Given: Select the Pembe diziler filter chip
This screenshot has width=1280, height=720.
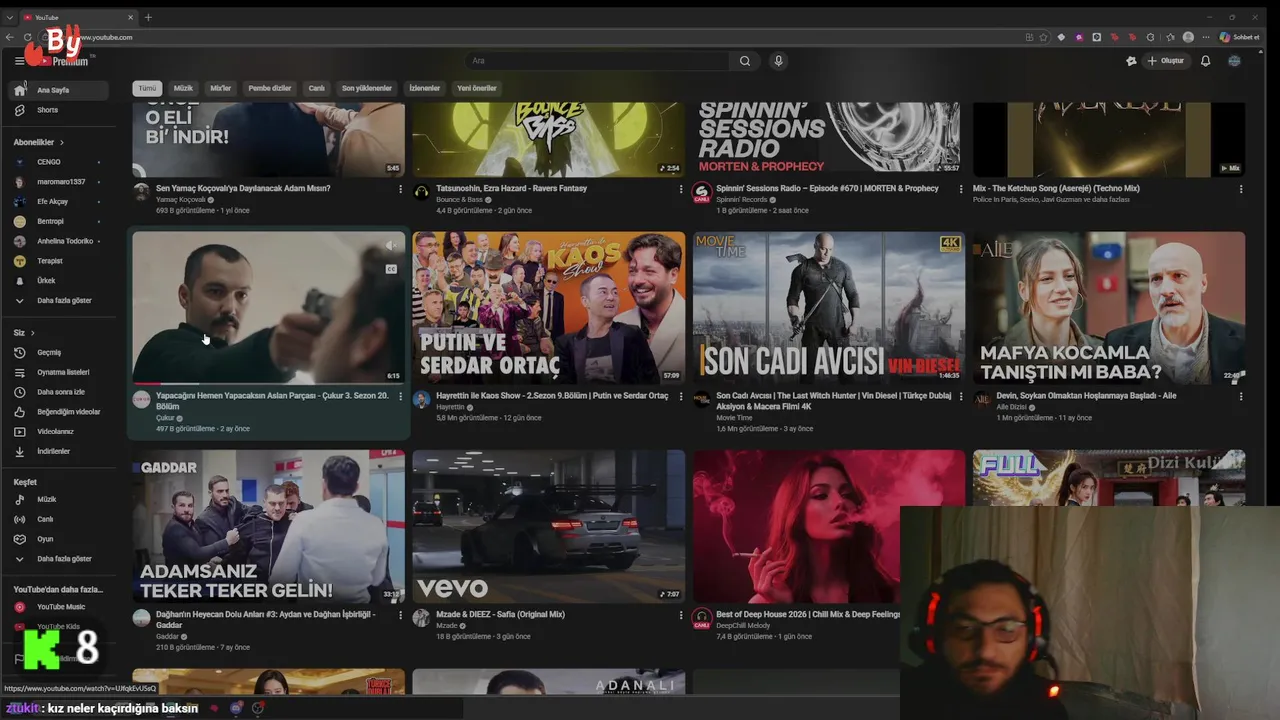Looking at the screenshot, I should pos(270,88).
